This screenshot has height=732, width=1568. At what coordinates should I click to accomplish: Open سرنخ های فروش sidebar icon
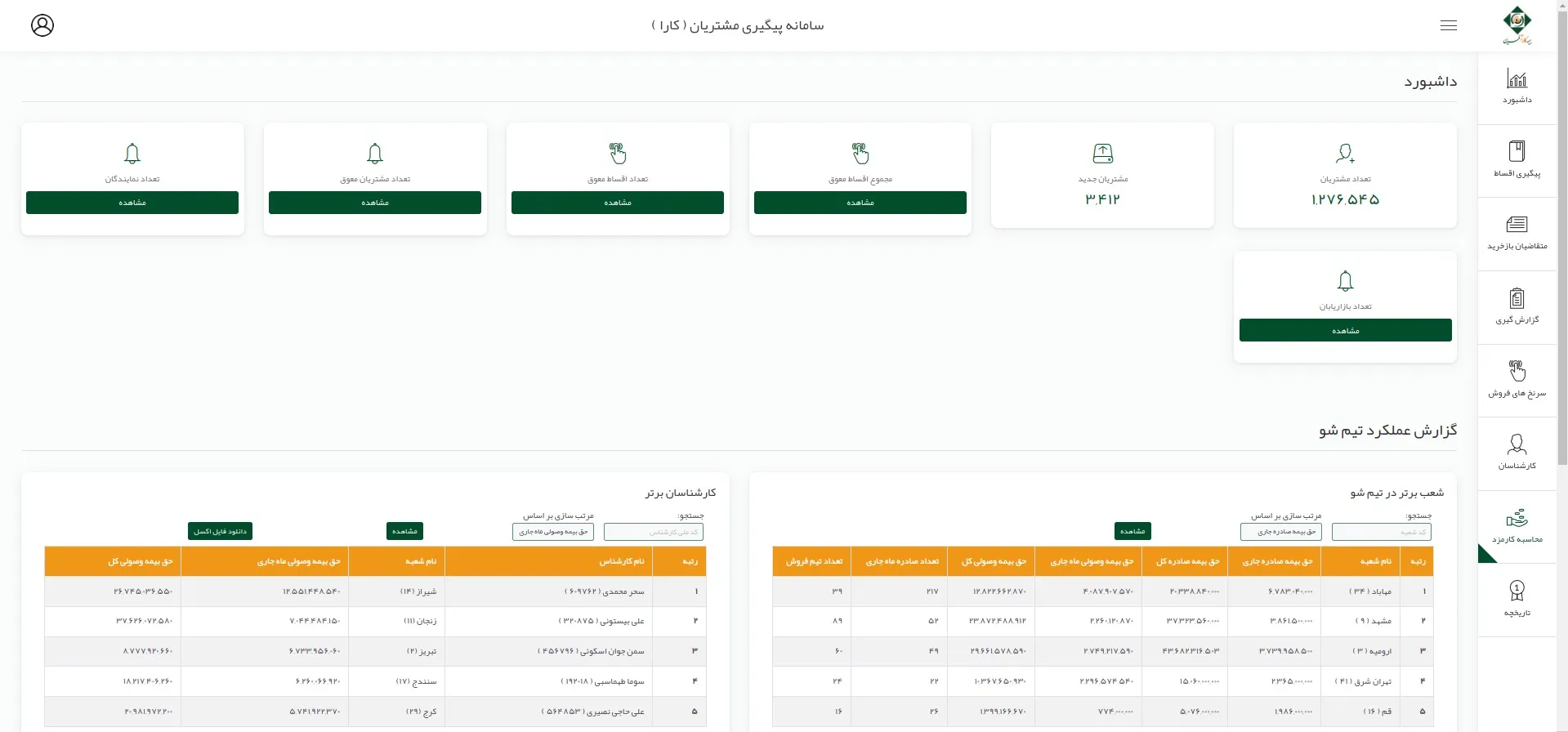pyautogui.click(x=1517, y=380)
